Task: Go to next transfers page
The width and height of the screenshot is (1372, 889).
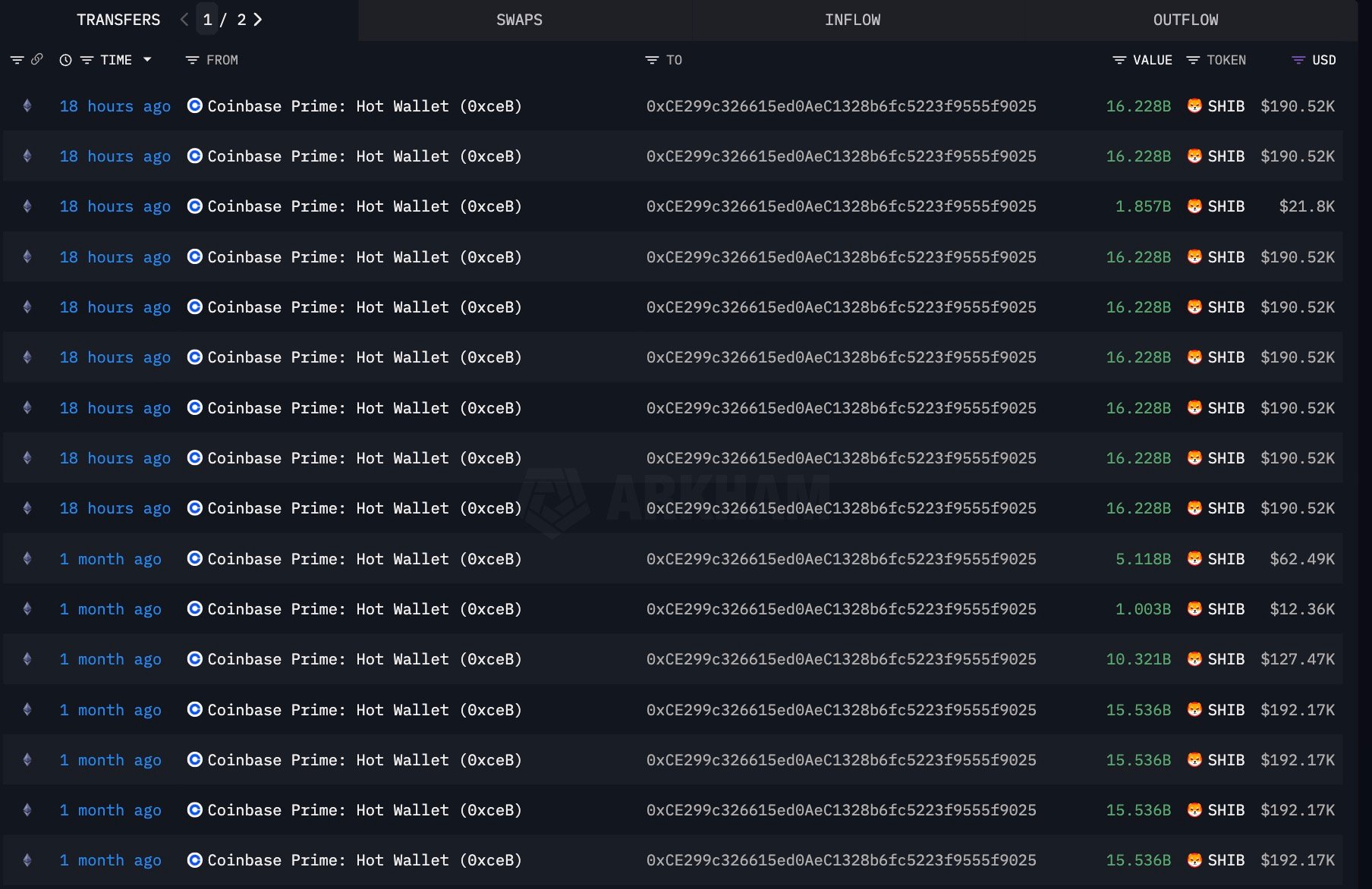Action: pyautogui.click(x=258, y=20)
